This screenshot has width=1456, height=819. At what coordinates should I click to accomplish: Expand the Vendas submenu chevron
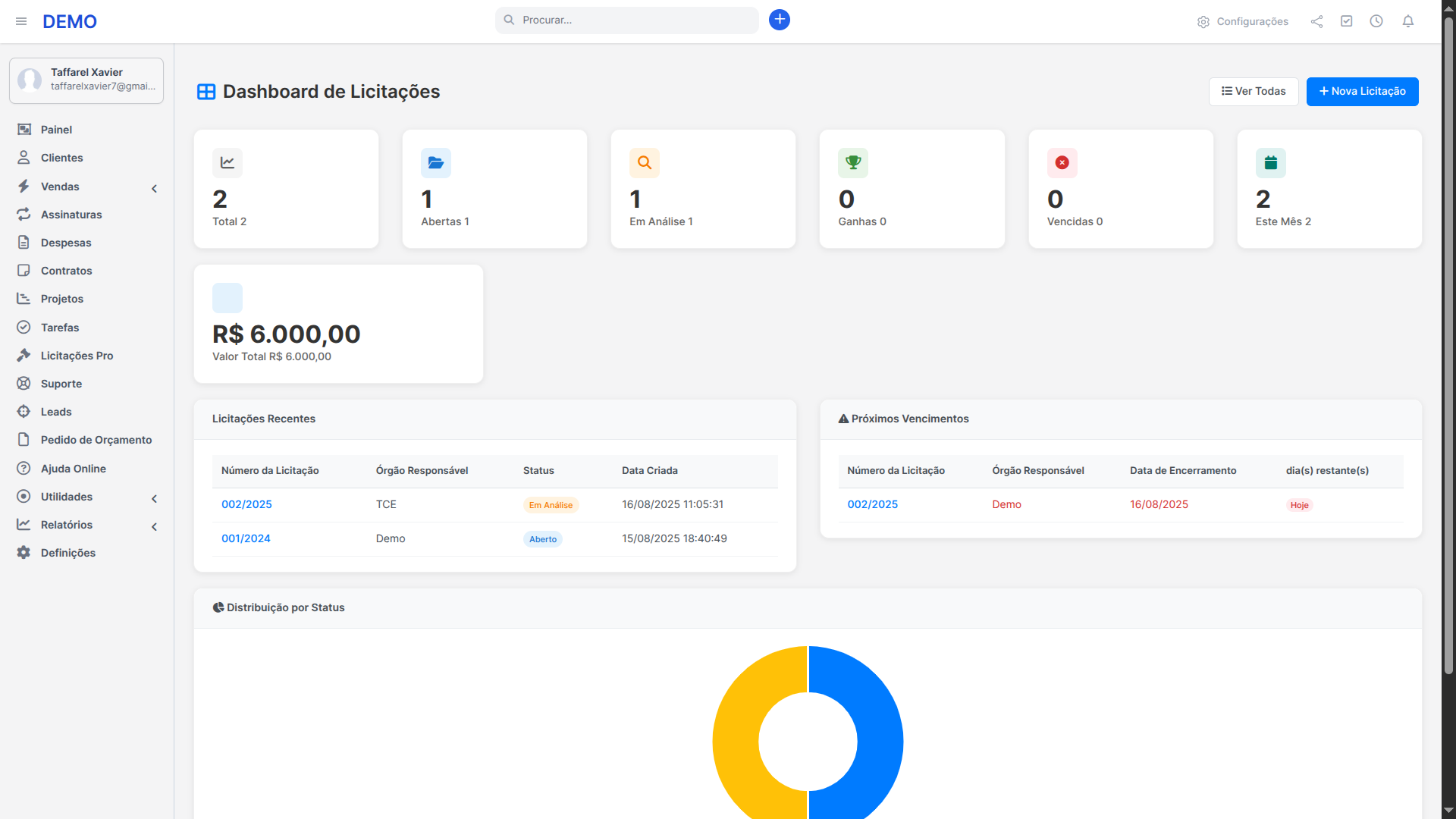155,188
